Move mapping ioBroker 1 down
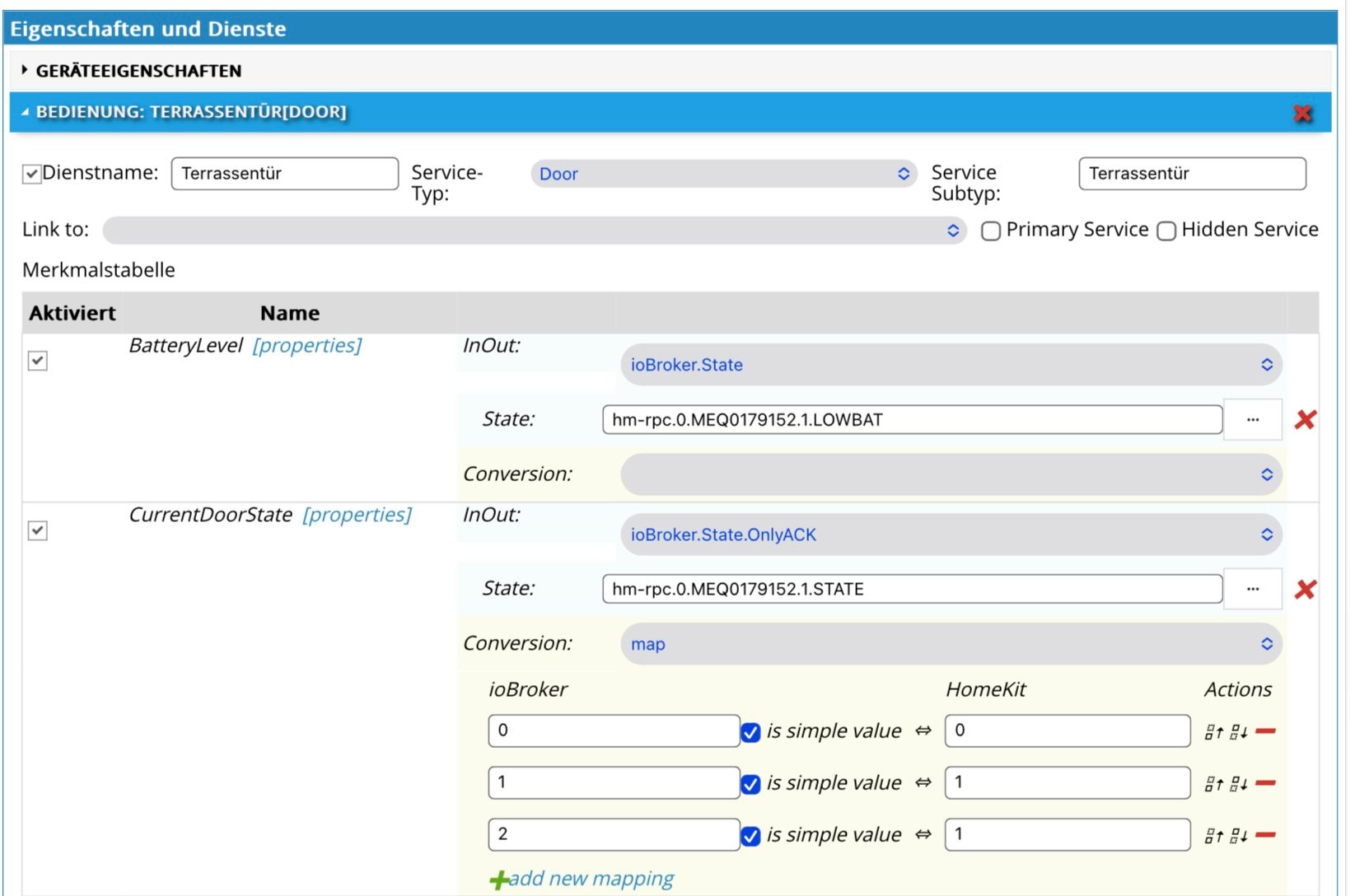The image size is (1355, 896). 1239,783
